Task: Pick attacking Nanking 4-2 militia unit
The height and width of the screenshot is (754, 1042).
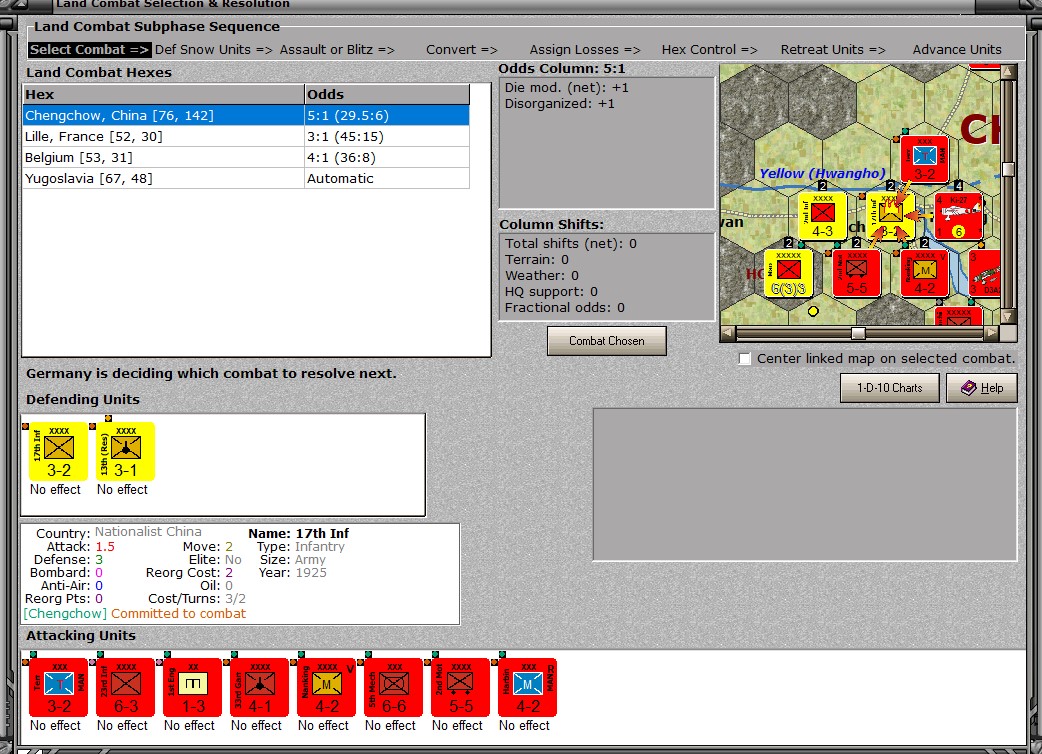Action: 327,687
